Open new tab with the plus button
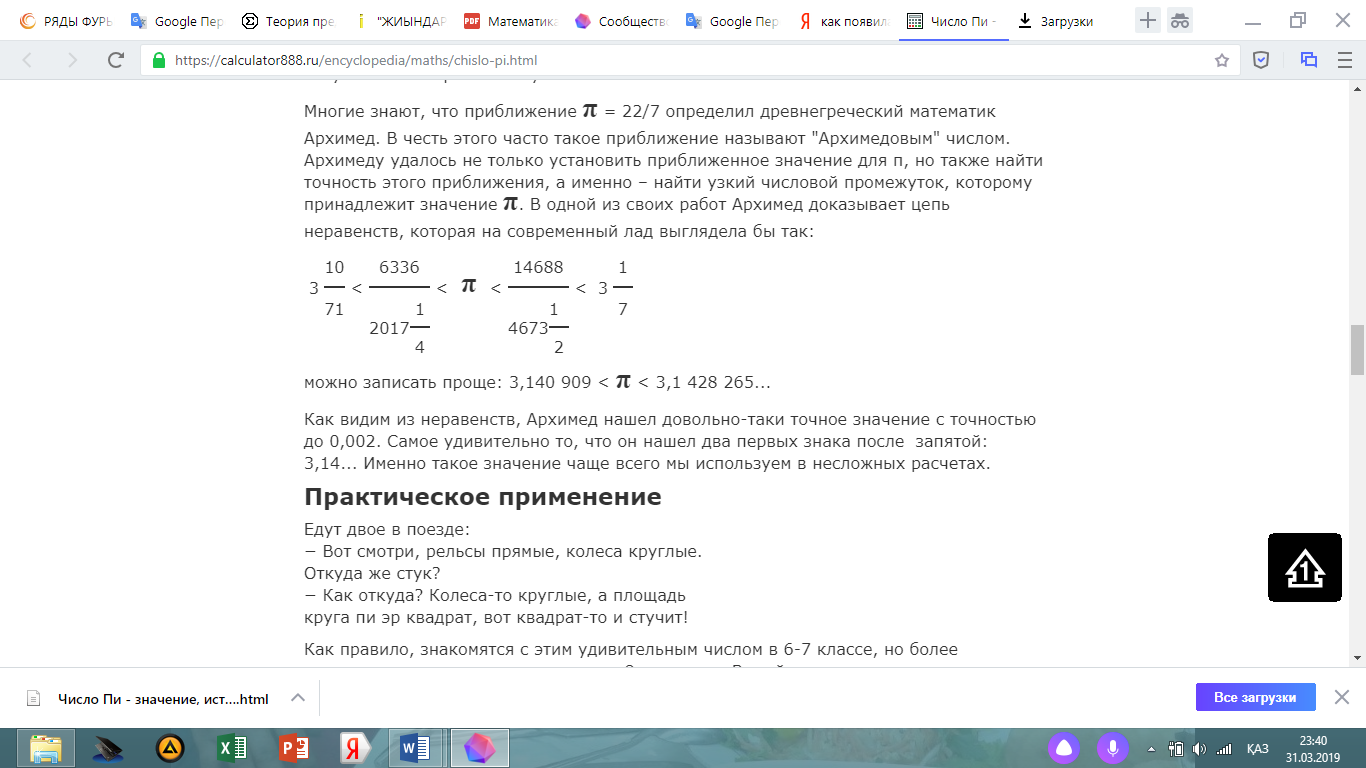Screen dimensions: 1366x768 [x=1148, y=20]
